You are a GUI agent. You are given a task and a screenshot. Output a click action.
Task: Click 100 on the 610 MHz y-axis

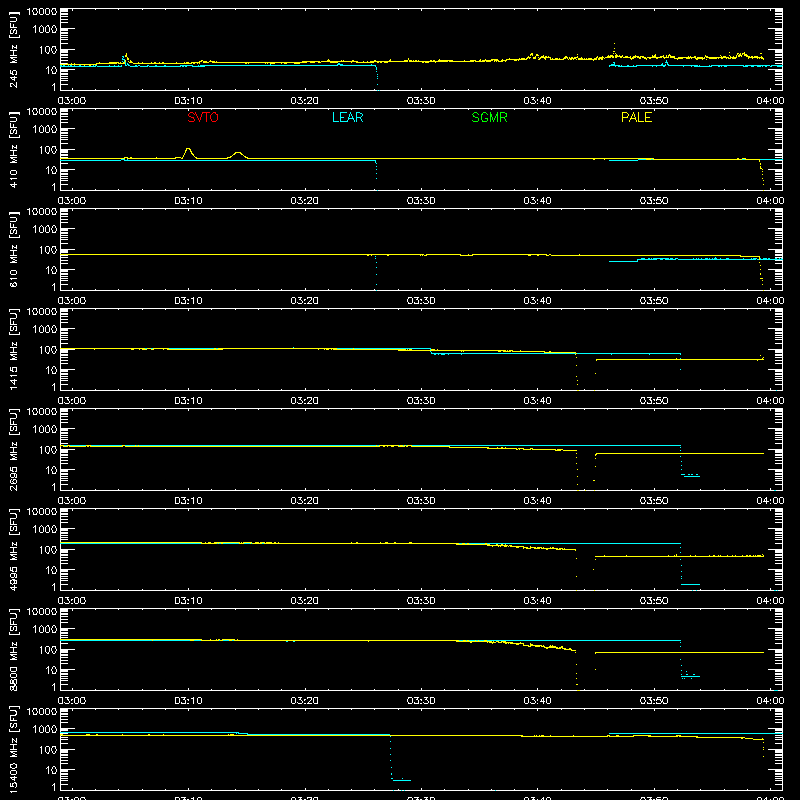48,249
